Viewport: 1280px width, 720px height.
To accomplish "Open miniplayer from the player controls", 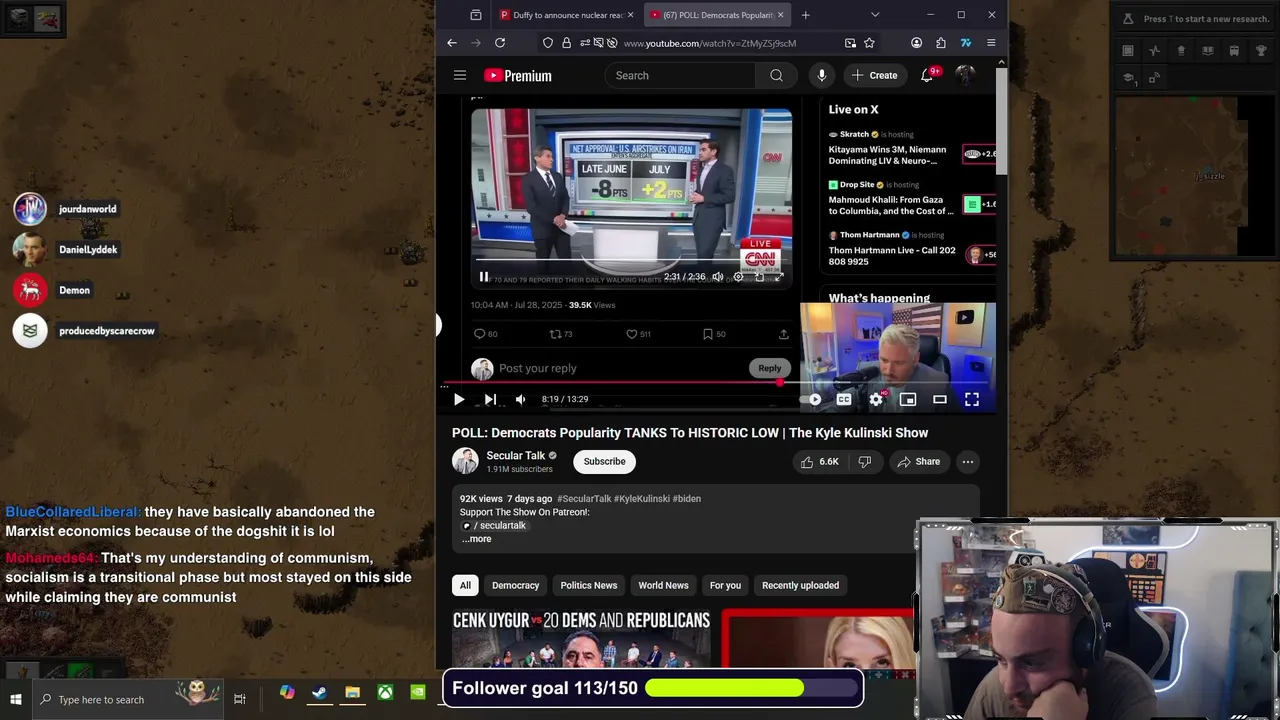I will click(908, 399).
